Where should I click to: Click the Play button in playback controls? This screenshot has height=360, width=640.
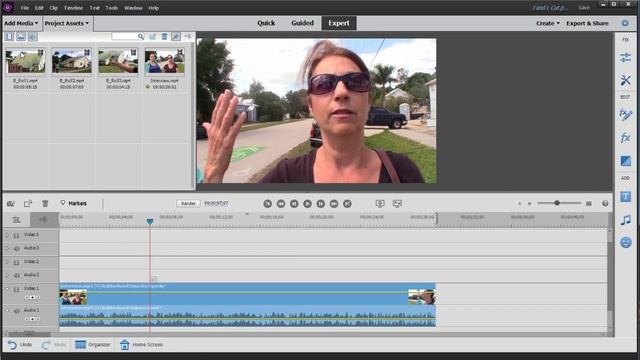[307, 203]
